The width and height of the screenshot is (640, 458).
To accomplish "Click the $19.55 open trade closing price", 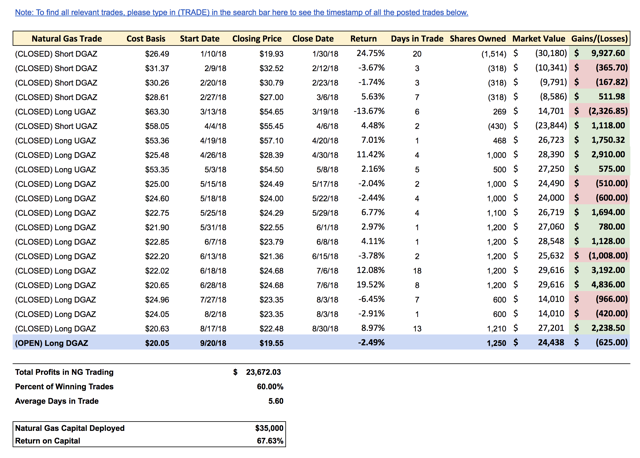I will point(271,343).
